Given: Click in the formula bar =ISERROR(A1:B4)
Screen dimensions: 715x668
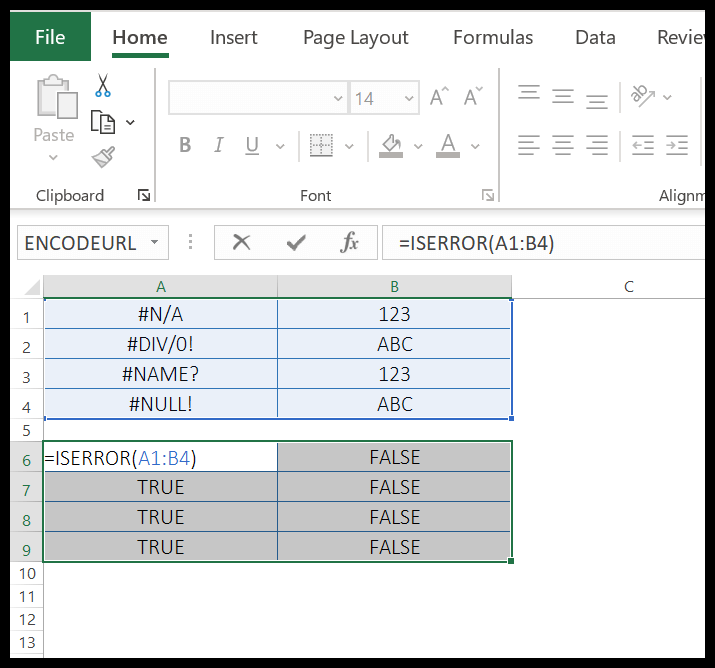Looking at the screenshot, I should (543, 243).
